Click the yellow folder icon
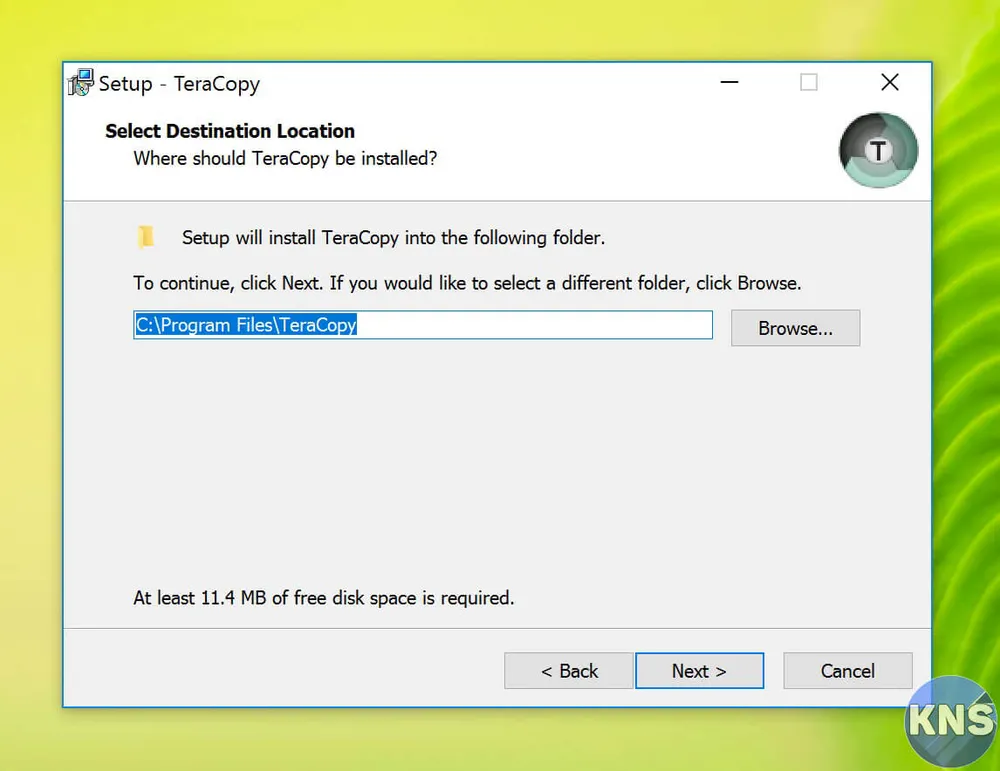Screen dimensions: 1000x771 (x=146, y=237)
